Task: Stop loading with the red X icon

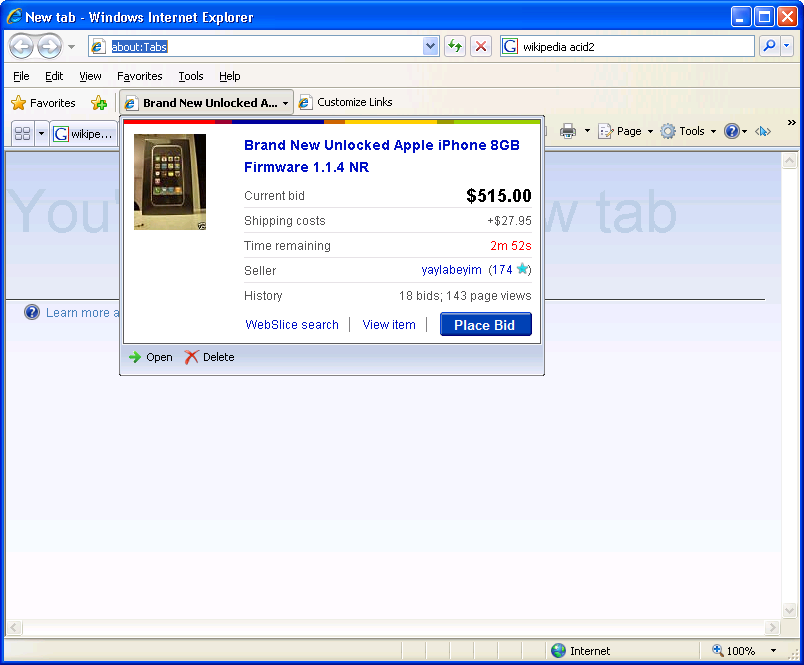Action: (481, 47)
